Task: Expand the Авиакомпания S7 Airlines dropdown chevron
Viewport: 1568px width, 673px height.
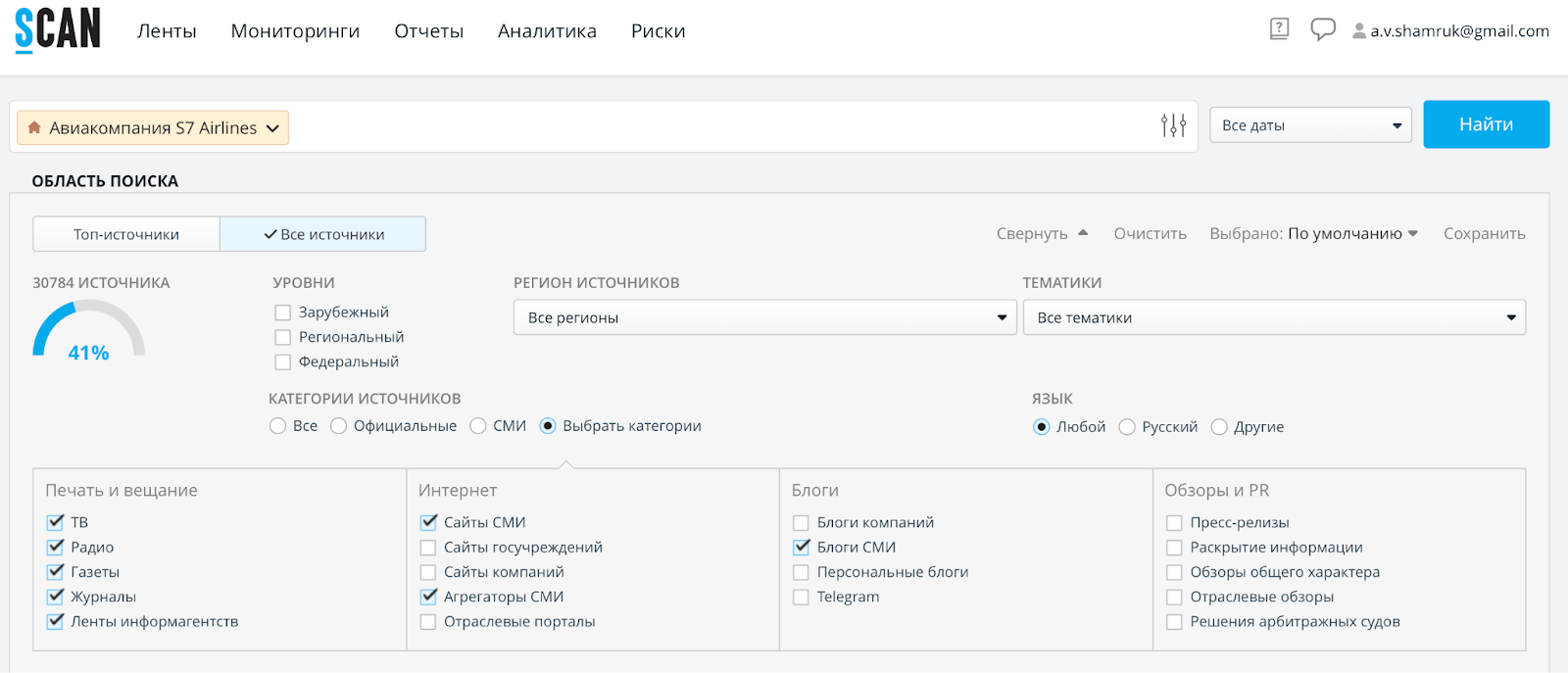Action: click(x=272, y=128)
